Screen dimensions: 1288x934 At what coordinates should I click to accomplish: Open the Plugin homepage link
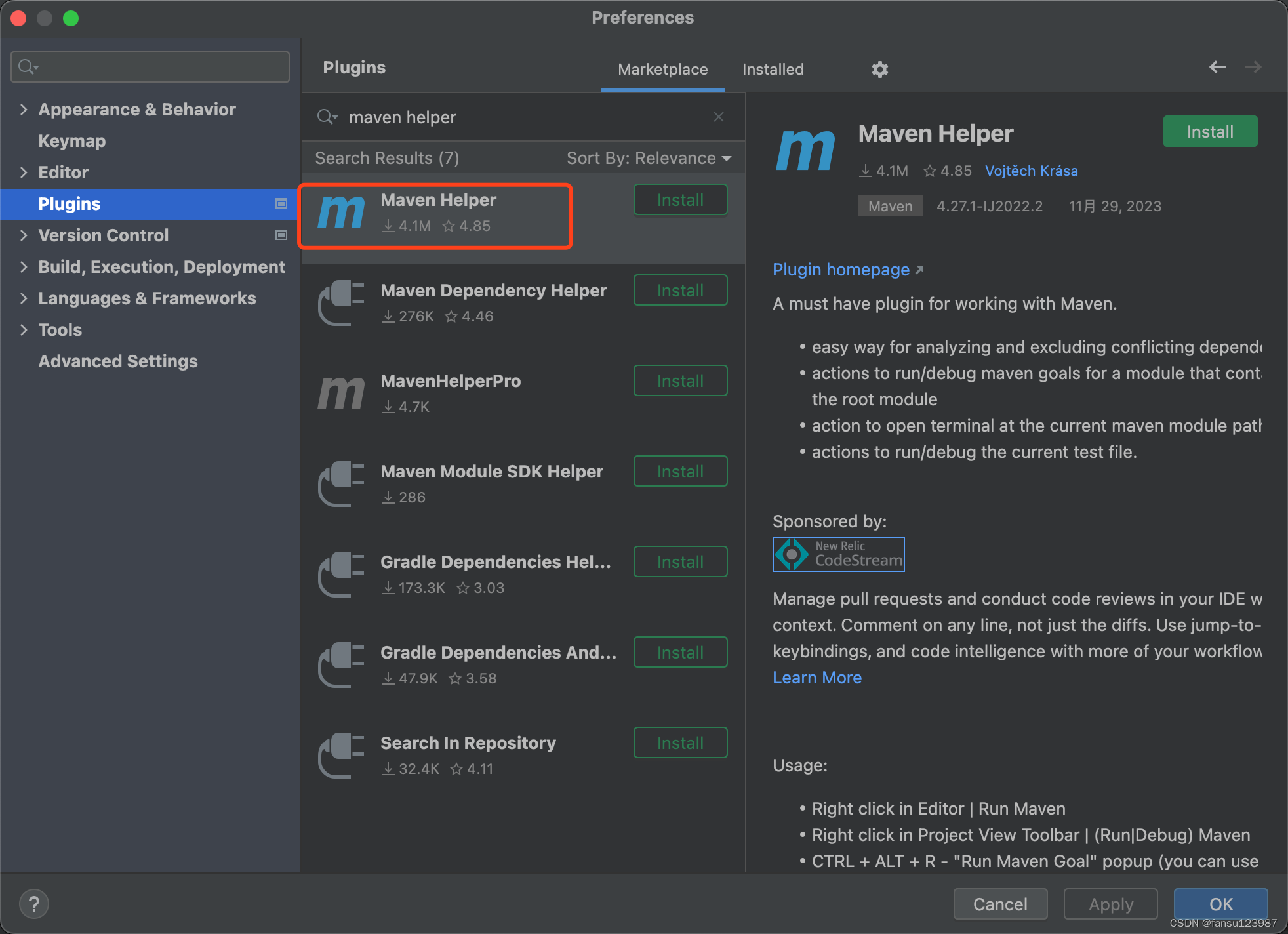click(840, 269)
